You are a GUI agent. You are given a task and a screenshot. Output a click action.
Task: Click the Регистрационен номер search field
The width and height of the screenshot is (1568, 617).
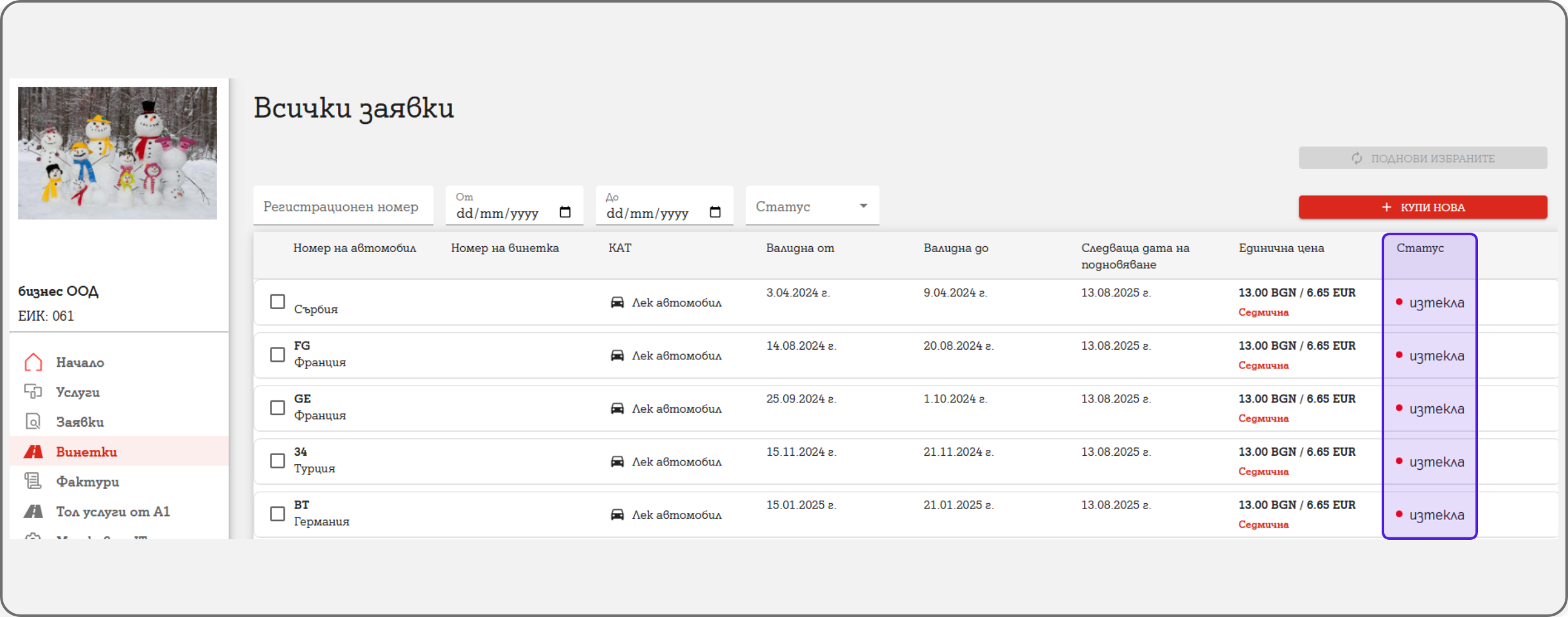coord(343,207)
